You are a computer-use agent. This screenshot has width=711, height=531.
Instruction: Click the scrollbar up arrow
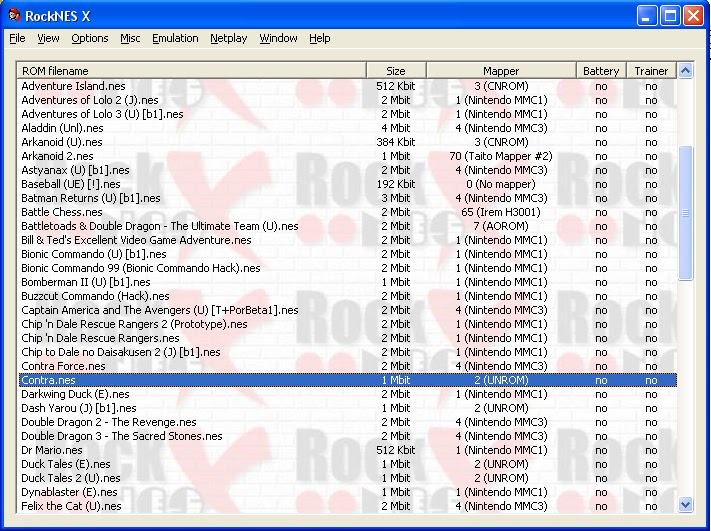685,71
